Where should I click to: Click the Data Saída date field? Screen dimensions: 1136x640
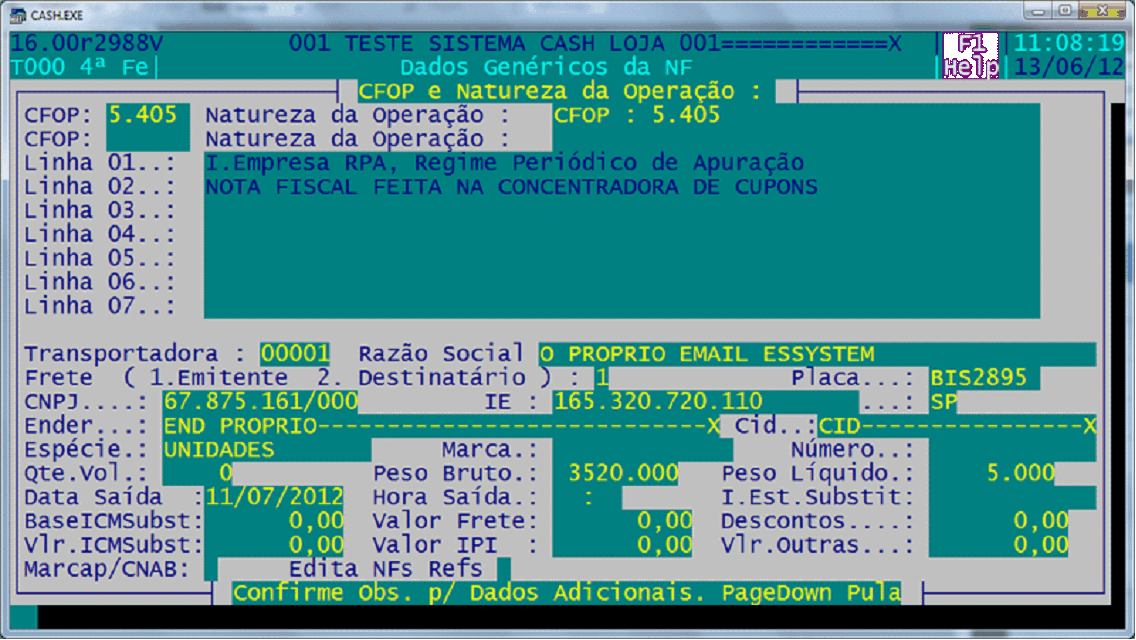click(274, 497)
